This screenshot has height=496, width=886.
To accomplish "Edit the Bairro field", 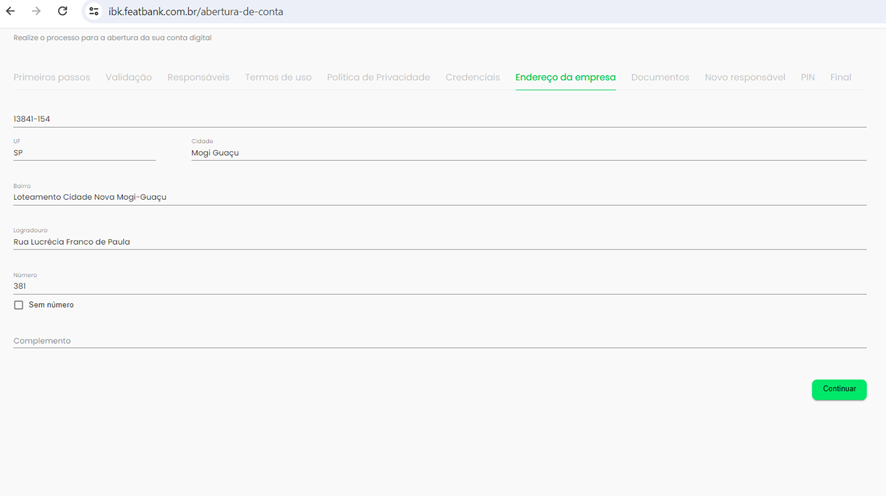I will point(440,197).
